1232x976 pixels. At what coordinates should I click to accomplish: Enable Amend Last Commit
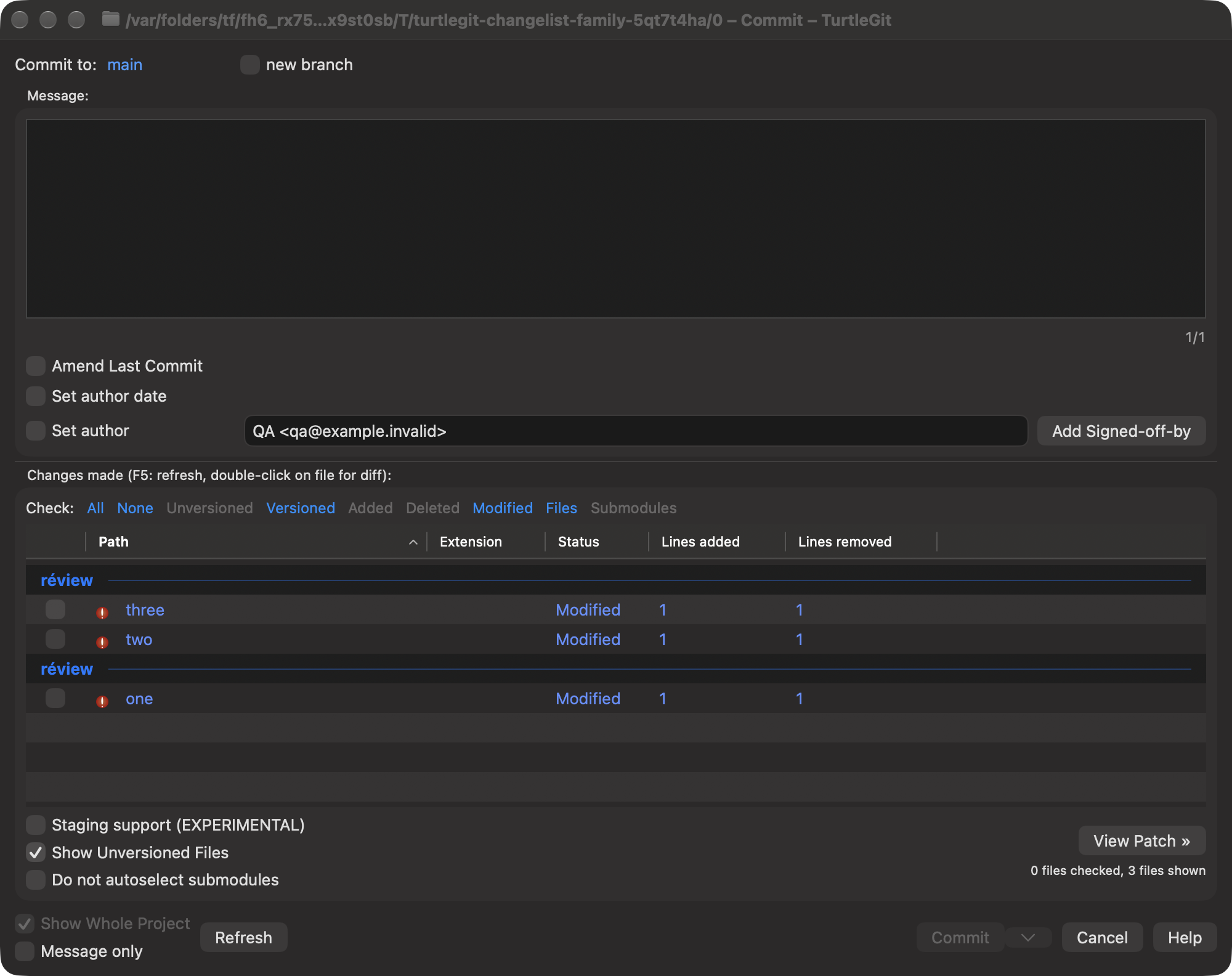coord(36,366)
